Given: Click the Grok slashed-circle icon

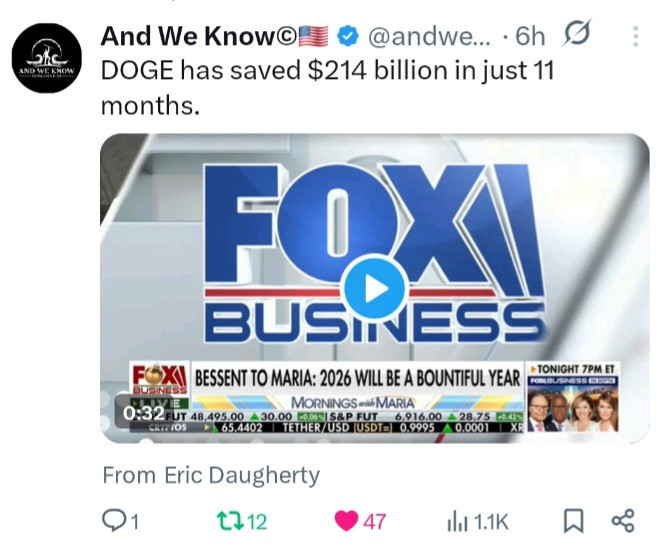Looking at the screenshot, I should [577, 33].
